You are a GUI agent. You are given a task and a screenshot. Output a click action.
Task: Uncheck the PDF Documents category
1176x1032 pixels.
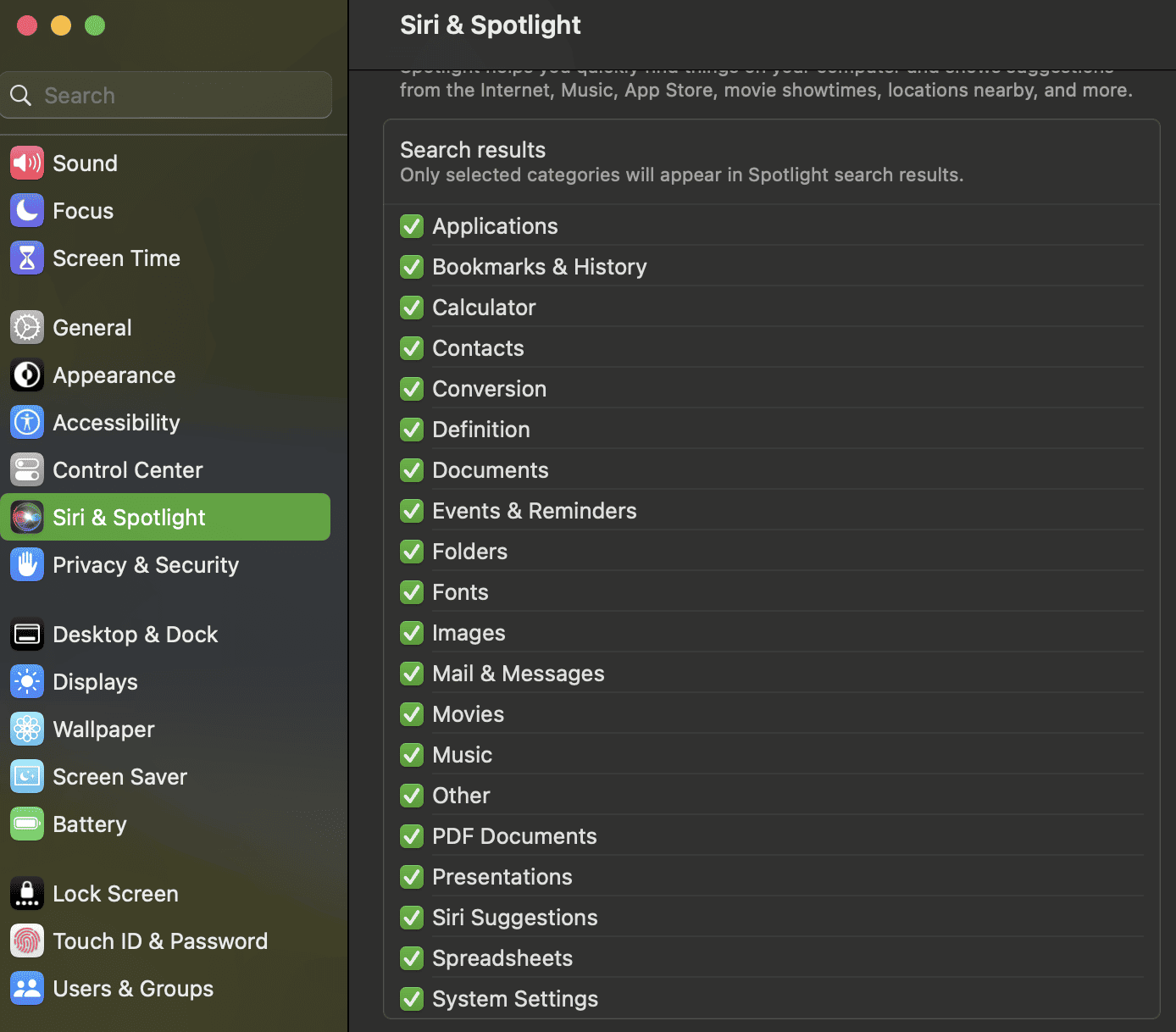pyautogui.click(x=412, y=836)
